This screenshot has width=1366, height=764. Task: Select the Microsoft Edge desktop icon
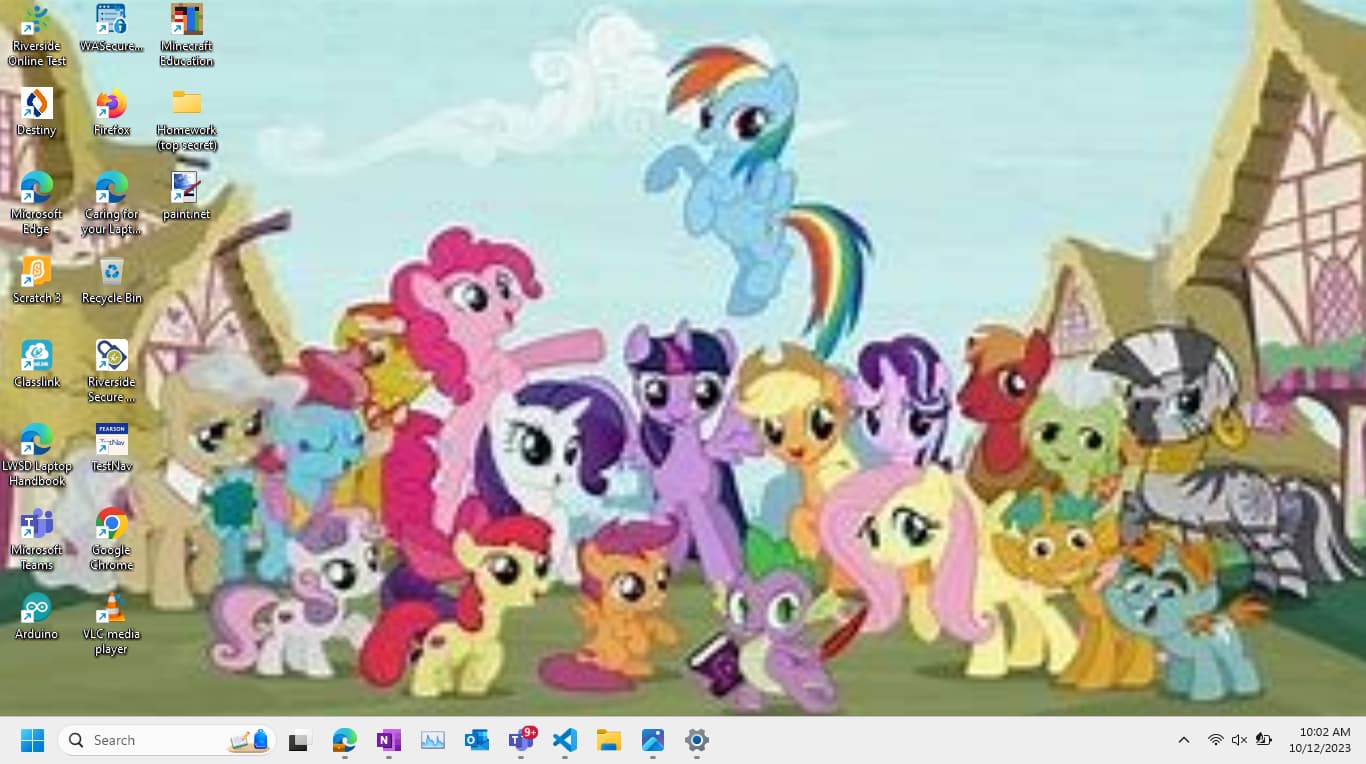coord(37,204)
